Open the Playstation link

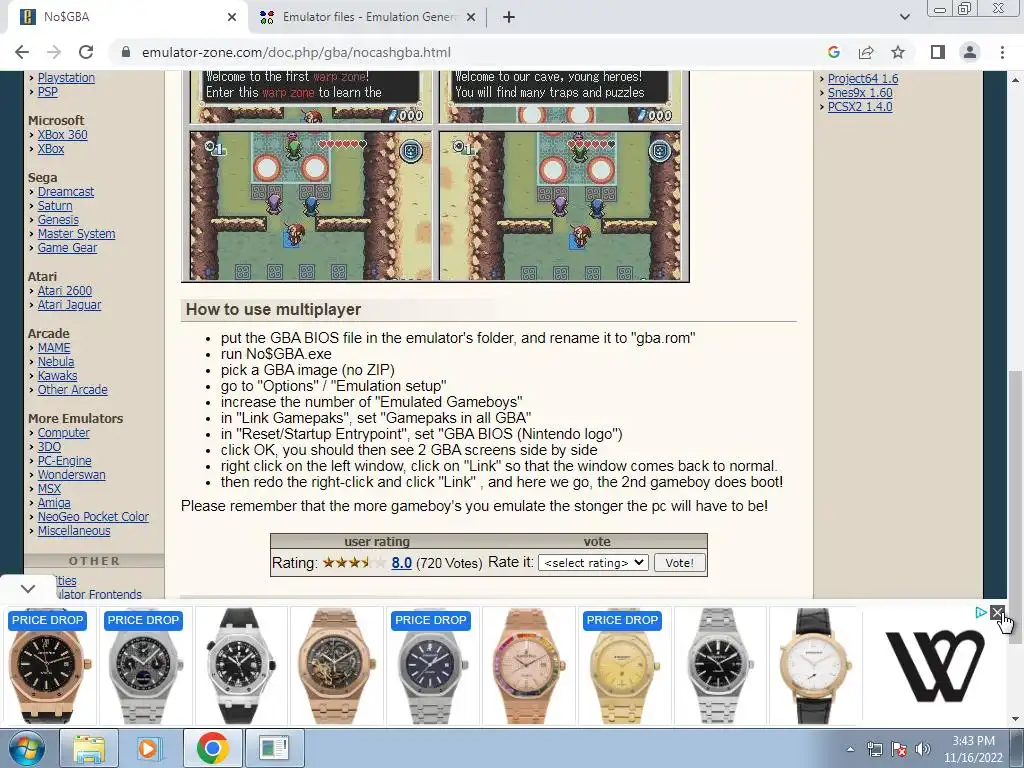click(x=66, y=78)
